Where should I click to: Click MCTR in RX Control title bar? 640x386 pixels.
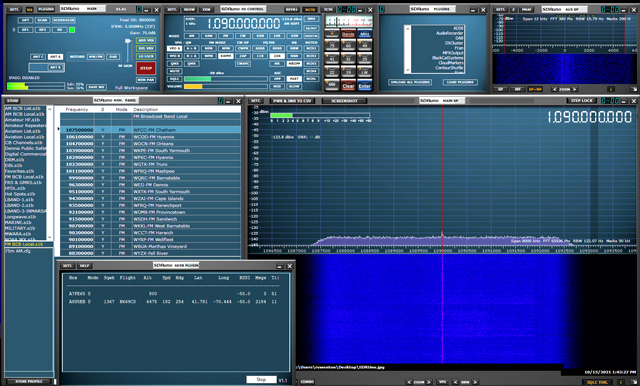click(310, 9)
